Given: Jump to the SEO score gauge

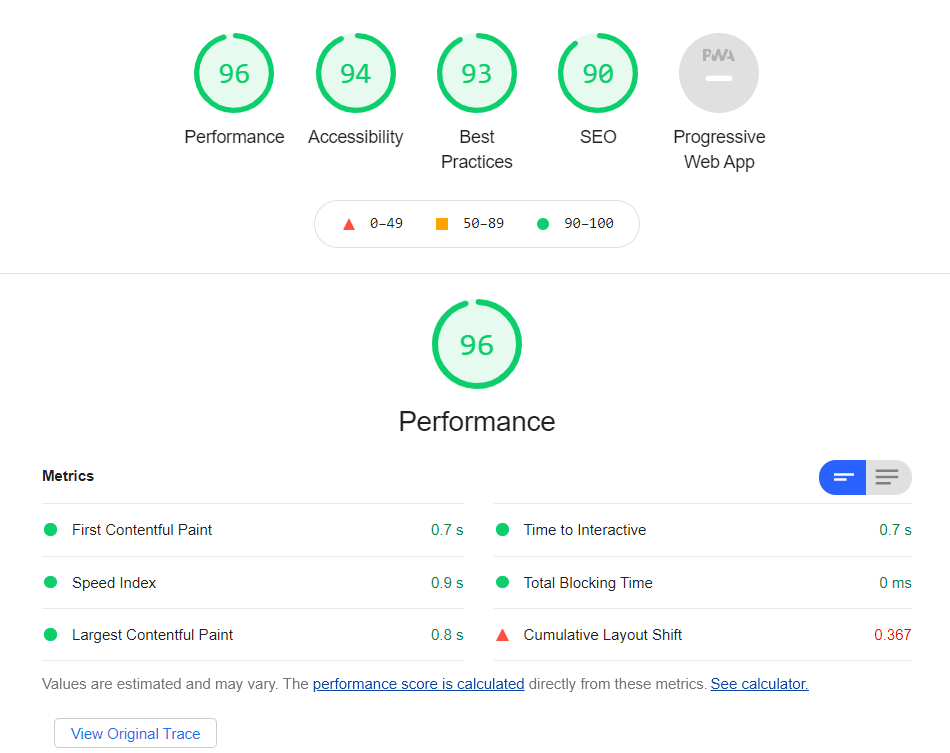Looking at the screenshot, I should tap(598, 73).
